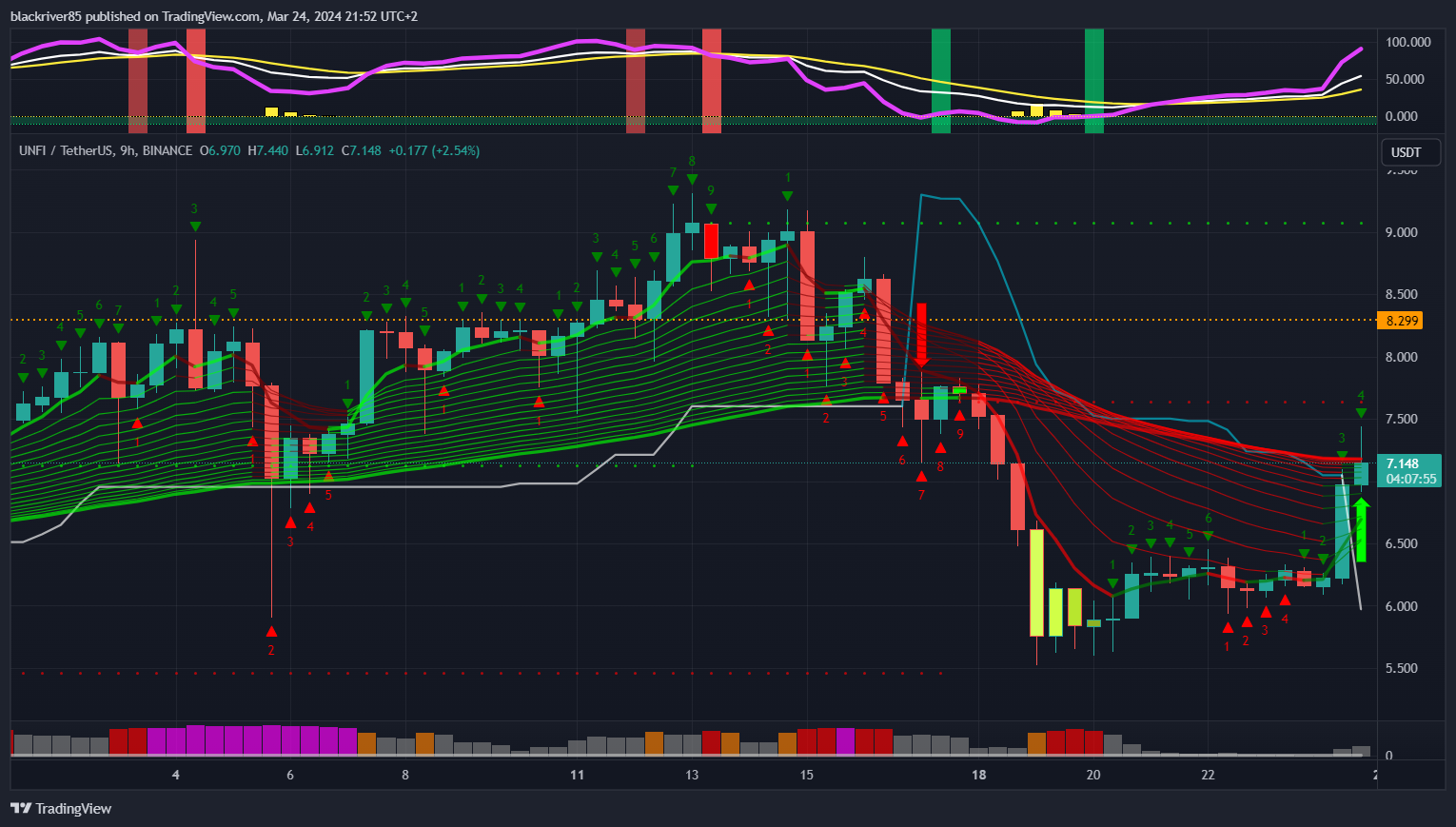Click the UNFI / TetherUS symbol title
The width and height of the screenshot is (1456, 827).
67,150
